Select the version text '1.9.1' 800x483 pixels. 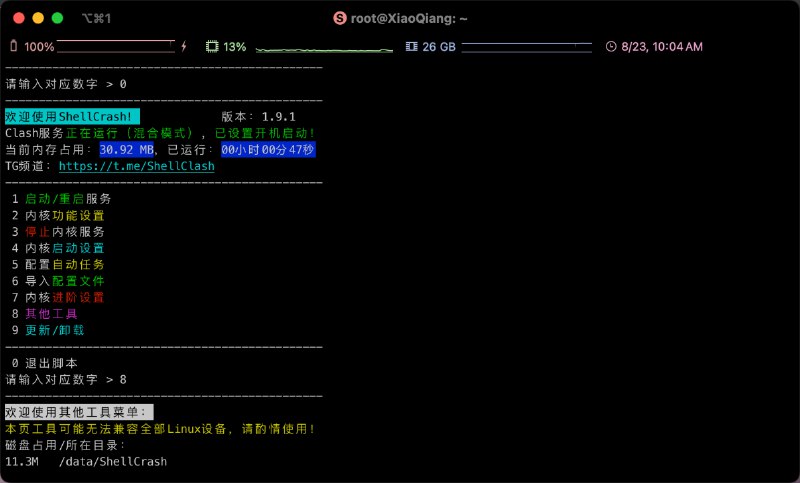(x=279, y=117)
